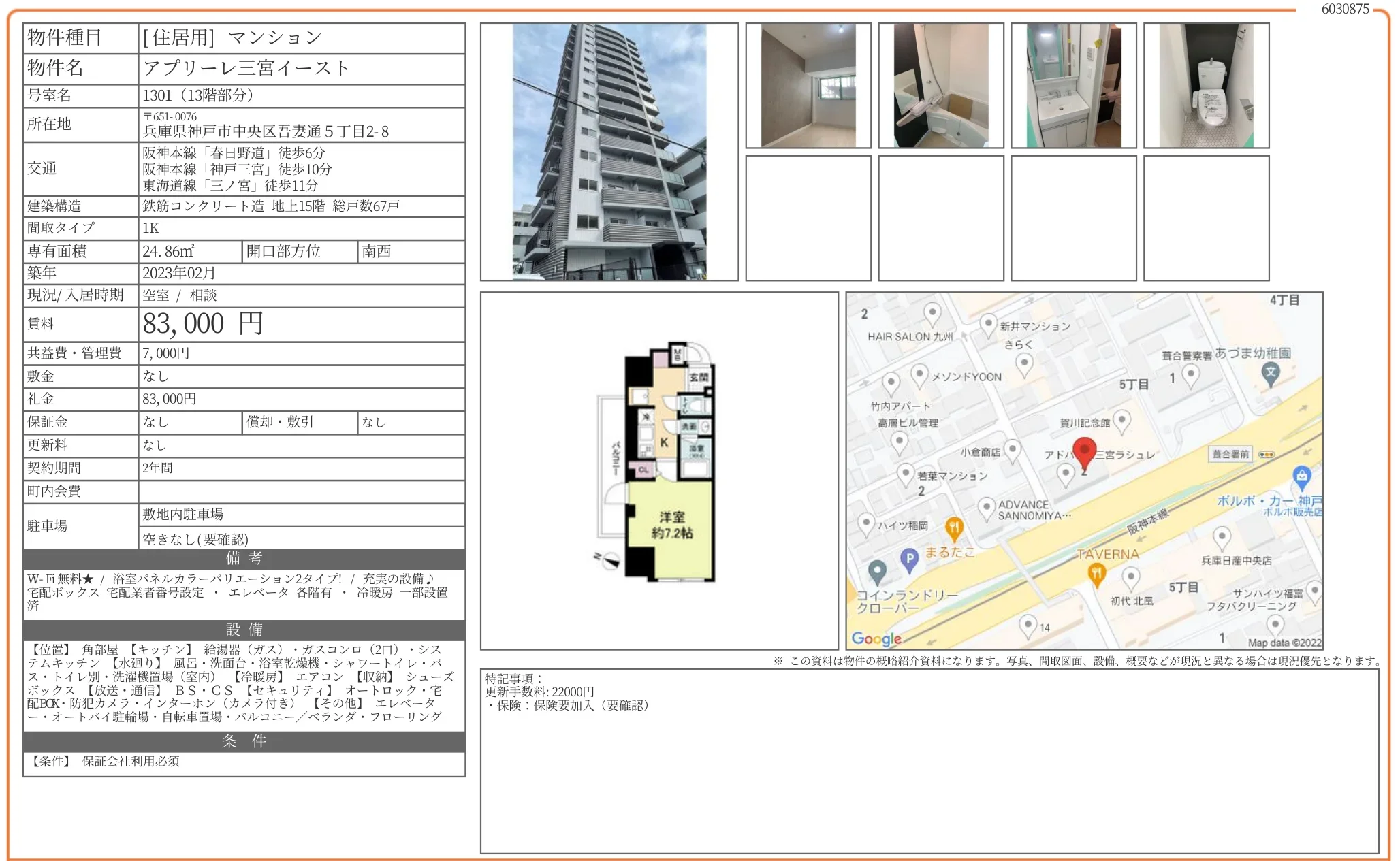
Task: Click the Google logo on the map
Action: pyautogui.click(x=876, y=638)
